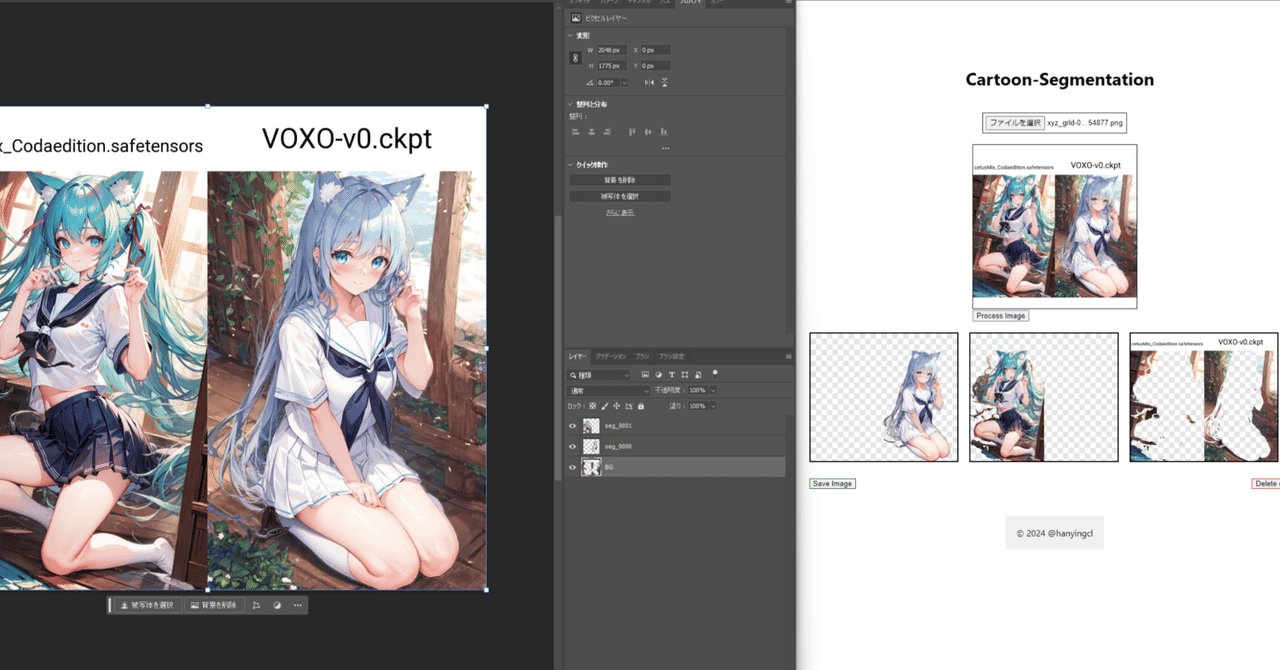Click the flip horizontal icon under Transform
The width and height of the screenshot is (1280, 670).
(649, 82)
